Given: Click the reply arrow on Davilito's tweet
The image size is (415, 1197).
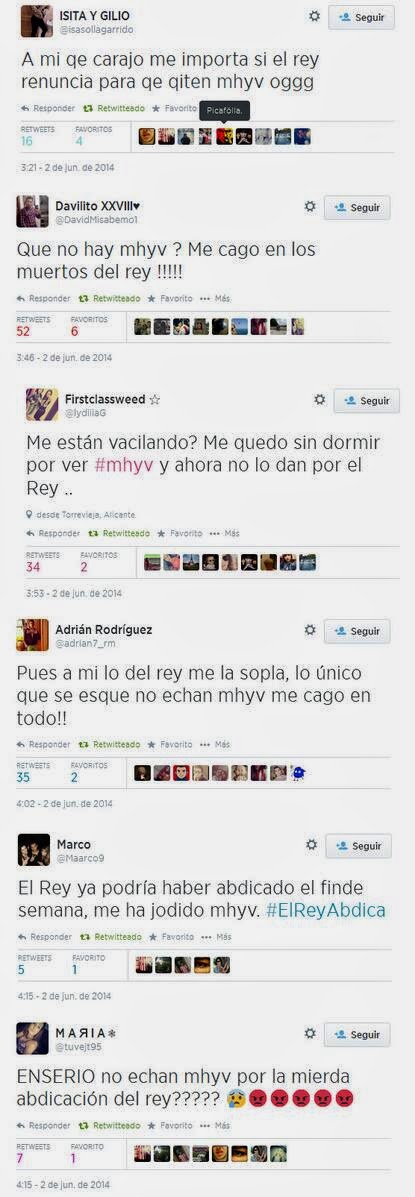Looking at the screenshot, I should [21, 298].
